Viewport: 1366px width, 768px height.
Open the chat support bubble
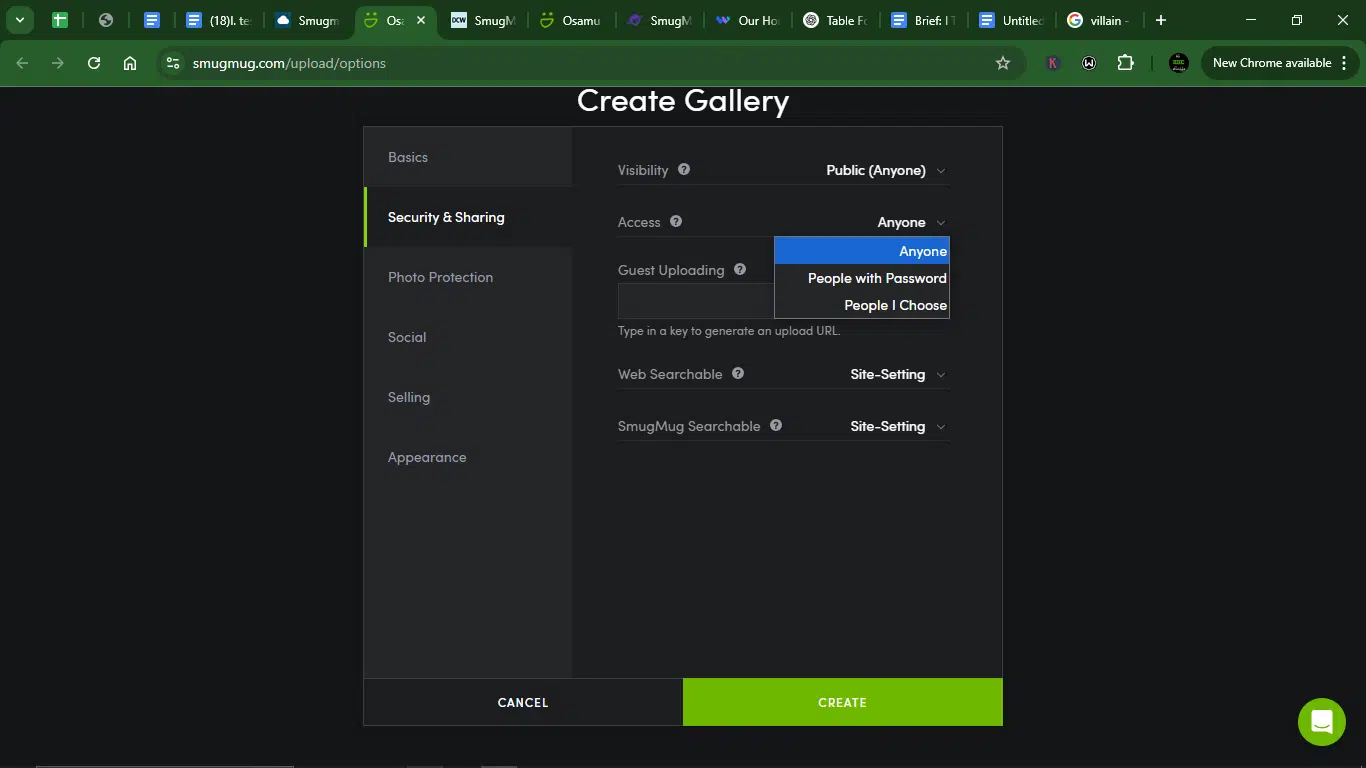click(x=1322, y=722)
